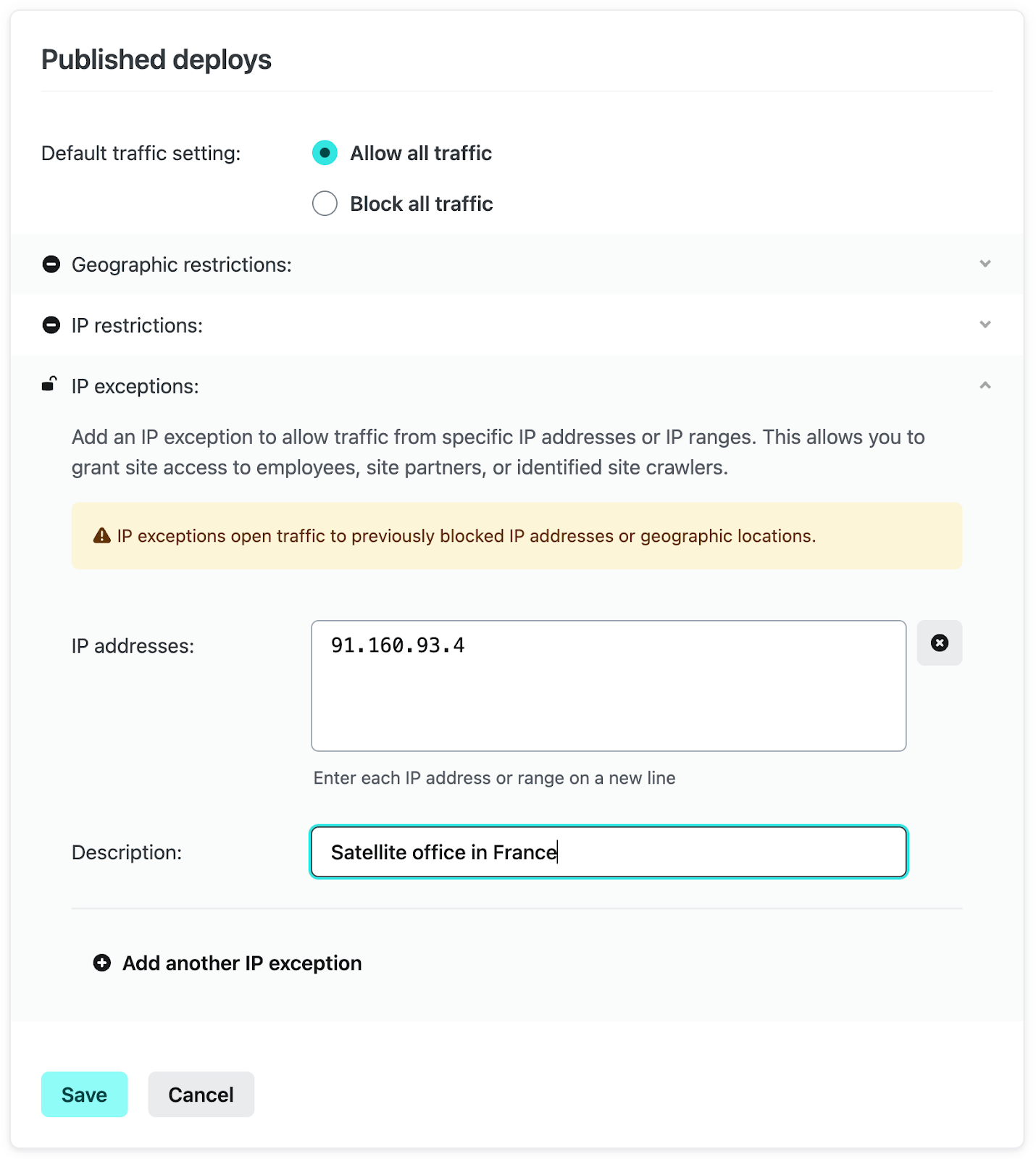Image resolution: width=1036 pixels, height=1159 pixels.
Task: Click Add another IP exception
Action: tap(241, 963)
